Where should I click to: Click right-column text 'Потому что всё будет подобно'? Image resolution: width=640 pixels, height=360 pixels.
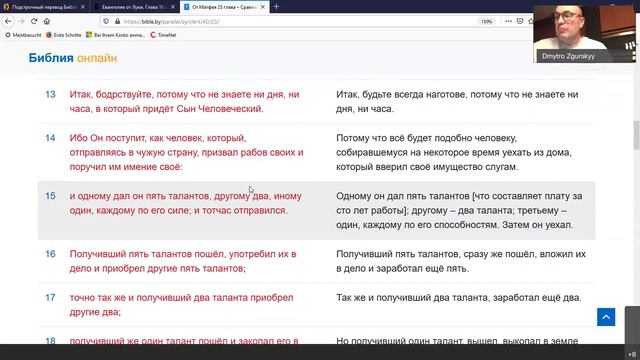(404, 138)
